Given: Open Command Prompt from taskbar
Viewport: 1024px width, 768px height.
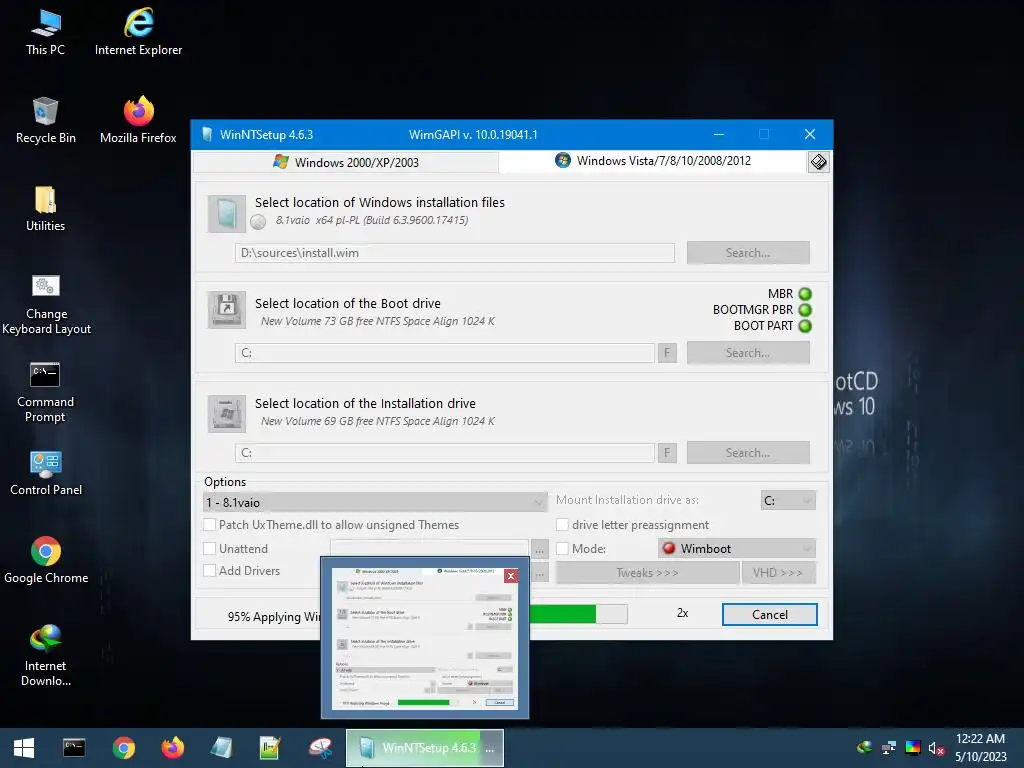Looking at the screenshot, I should click(74, 748).
